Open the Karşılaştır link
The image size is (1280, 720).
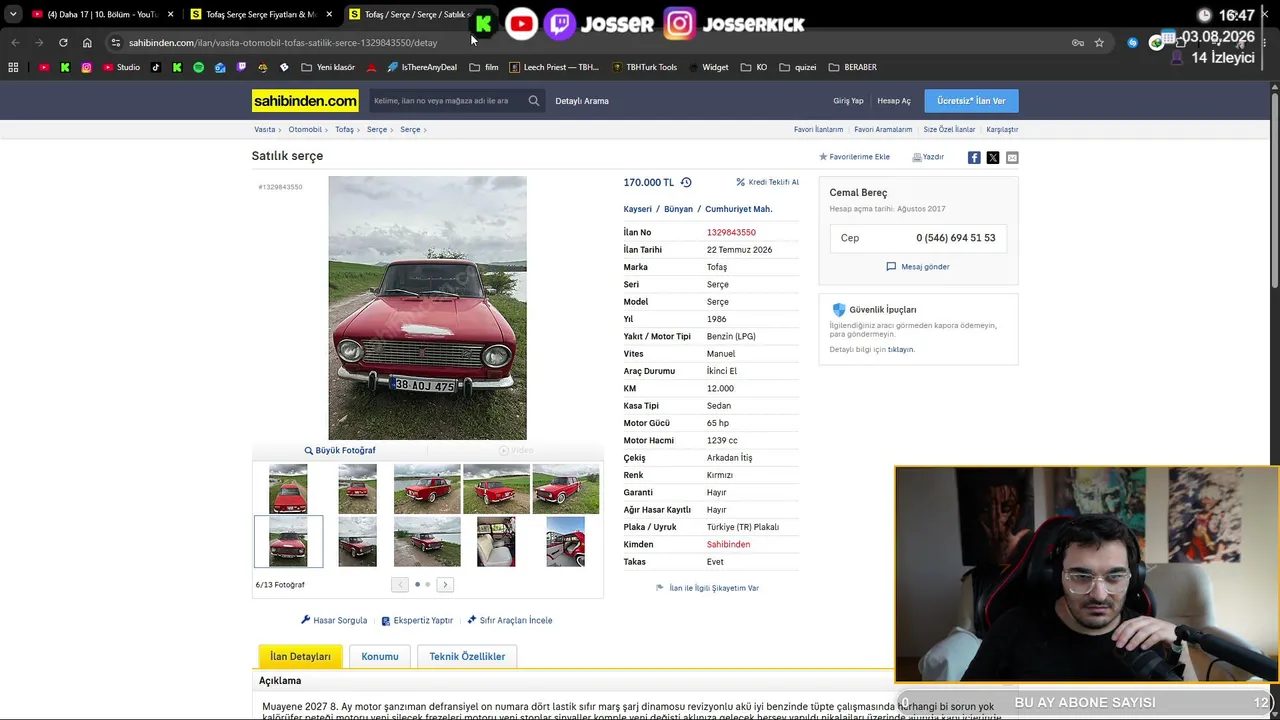(x=1002, y=130)
